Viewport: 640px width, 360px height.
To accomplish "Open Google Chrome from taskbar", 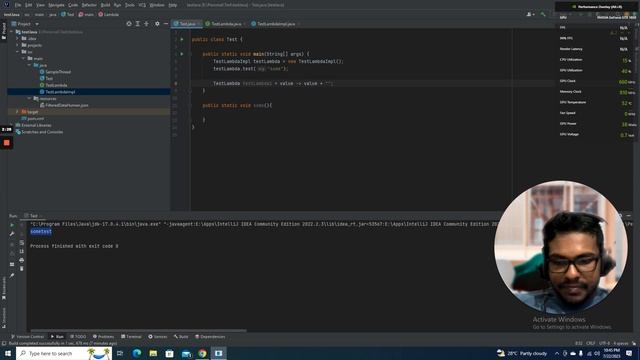I will click(202, 353).
